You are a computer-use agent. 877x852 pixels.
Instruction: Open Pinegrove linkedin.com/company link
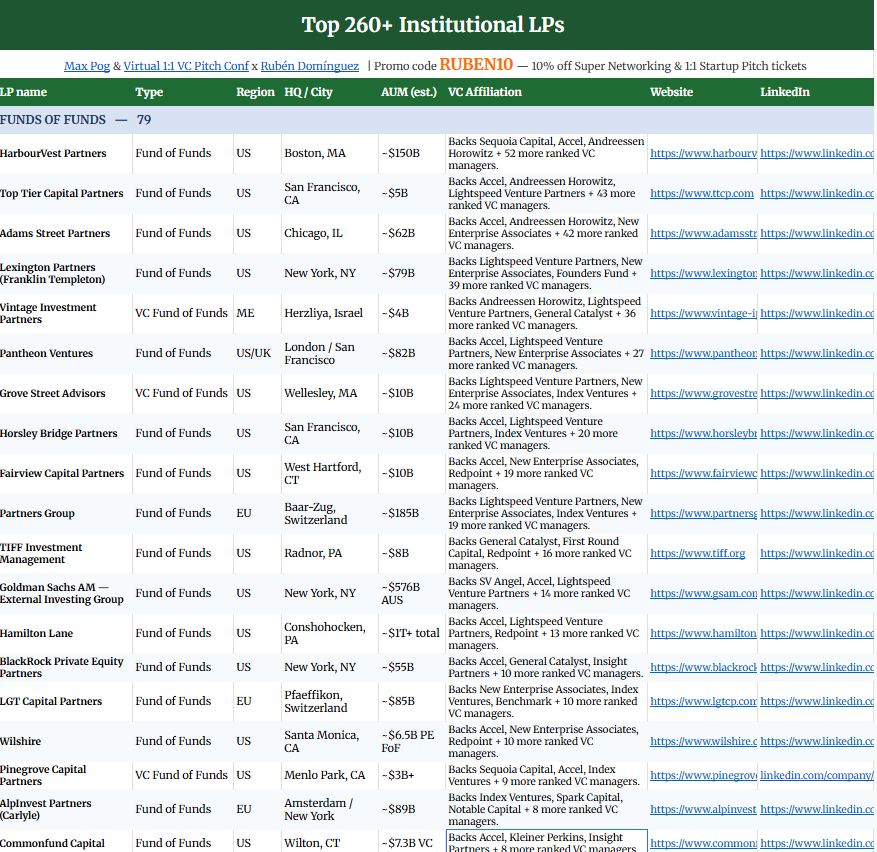click(x=817, y=775)
